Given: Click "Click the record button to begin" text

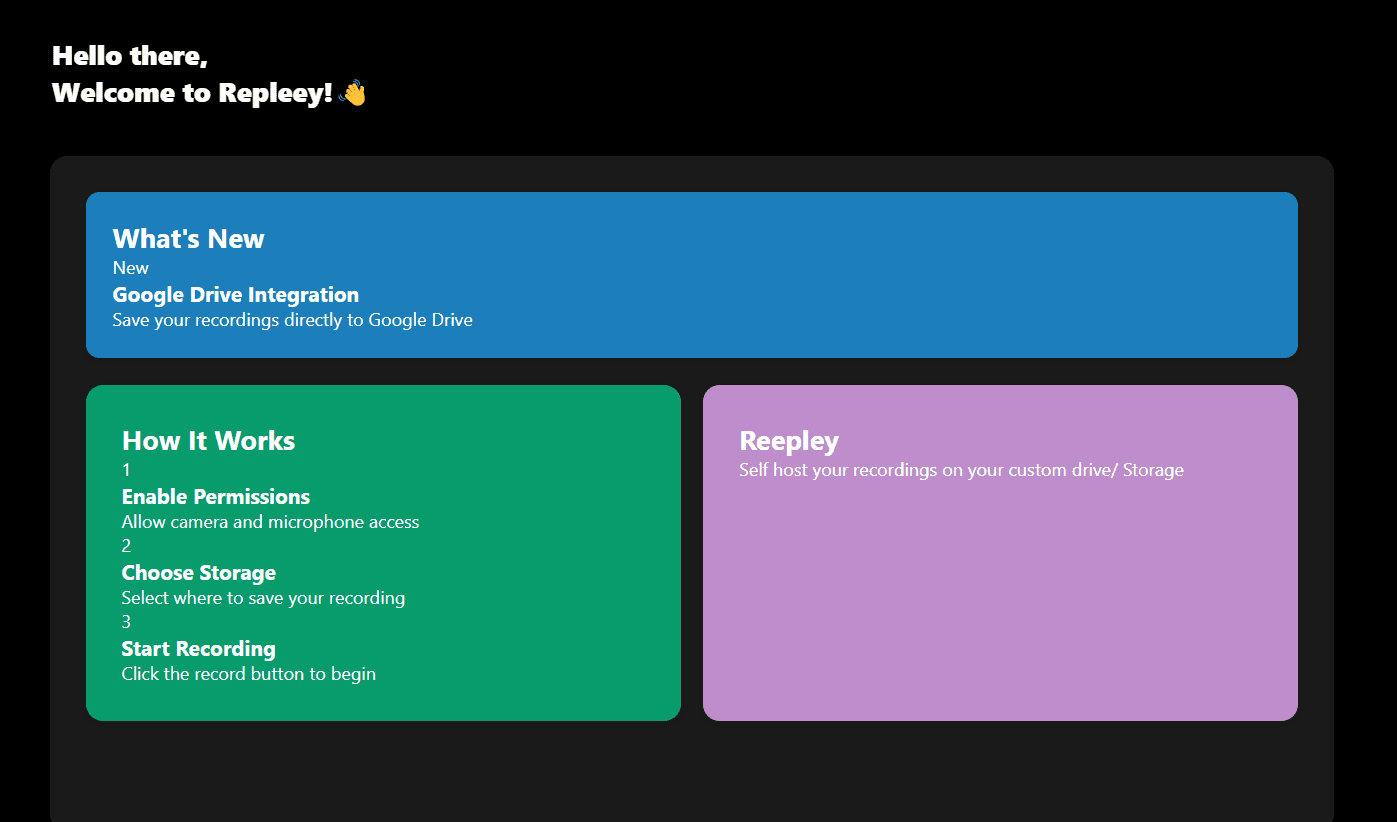Looking at the screenshot, I should [248, 674].
